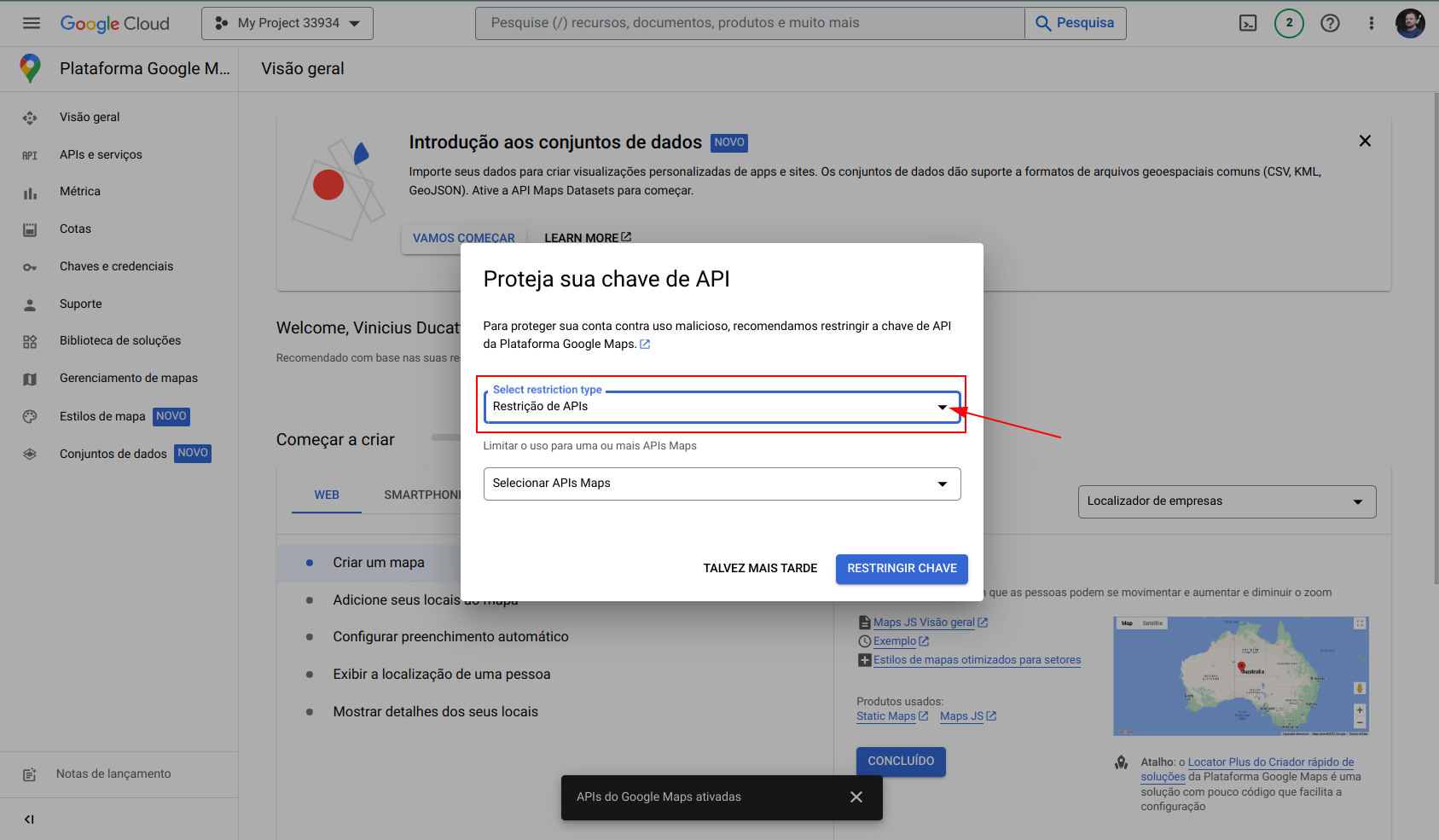
Task: Click TALVEZ MAIS TARDE button
Action: [760, 568]
